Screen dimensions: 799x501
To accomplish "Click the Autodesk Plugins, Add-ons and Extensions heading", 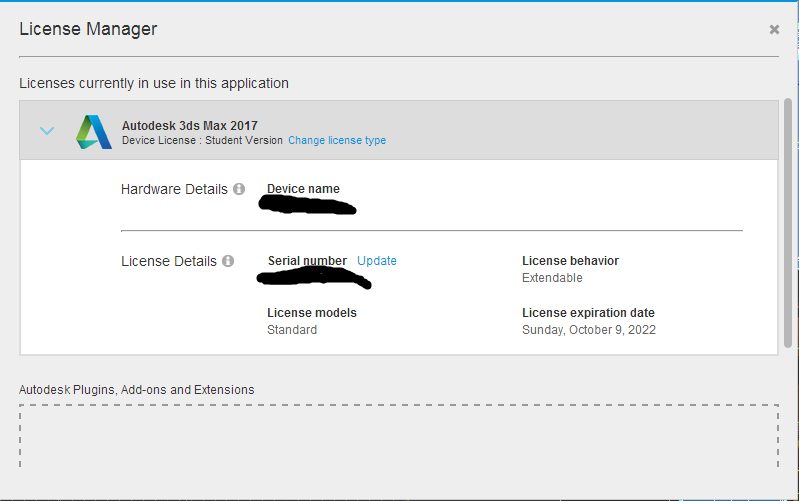I will pyautogui.click(x=137, y=389).
